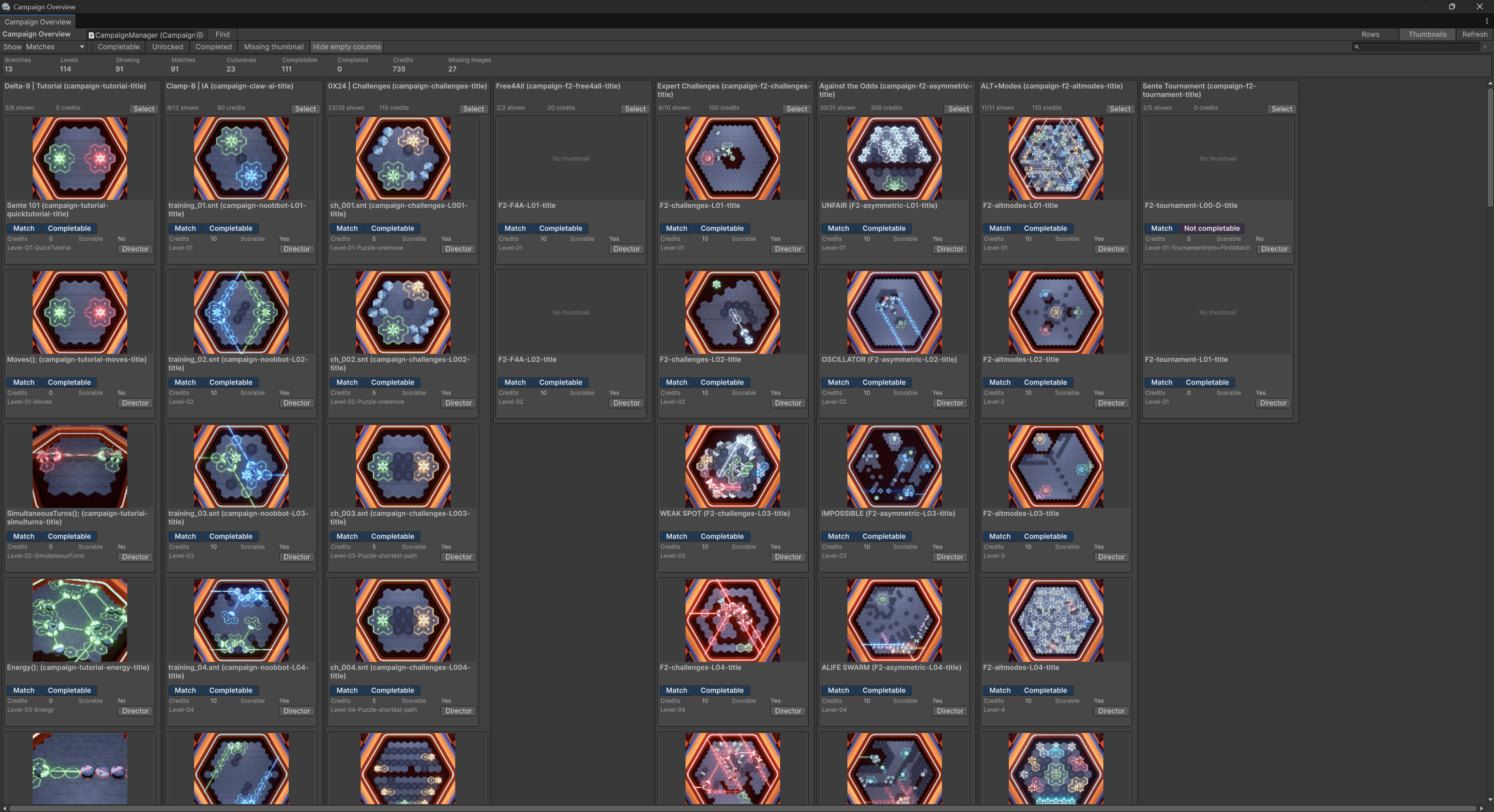Click the Match badge on Moves(); card
The height and width of the screenshot is (812, 1494).
tap(24, 383)
